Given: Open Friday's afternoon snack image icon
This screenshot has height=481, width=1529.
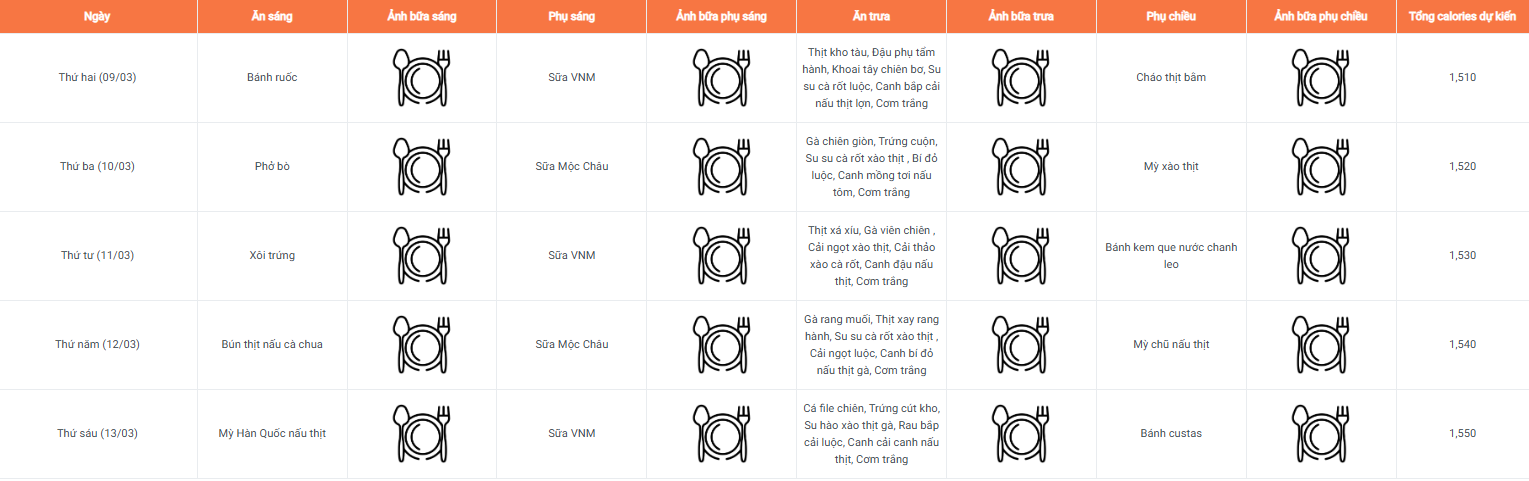Looking at the screenshot, I should click(x=1320, y=433).
